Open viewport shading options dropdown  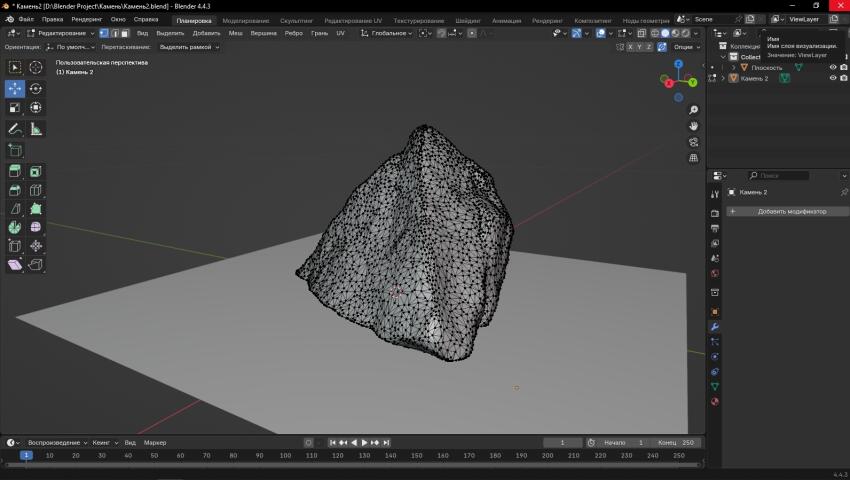point(697,33)
